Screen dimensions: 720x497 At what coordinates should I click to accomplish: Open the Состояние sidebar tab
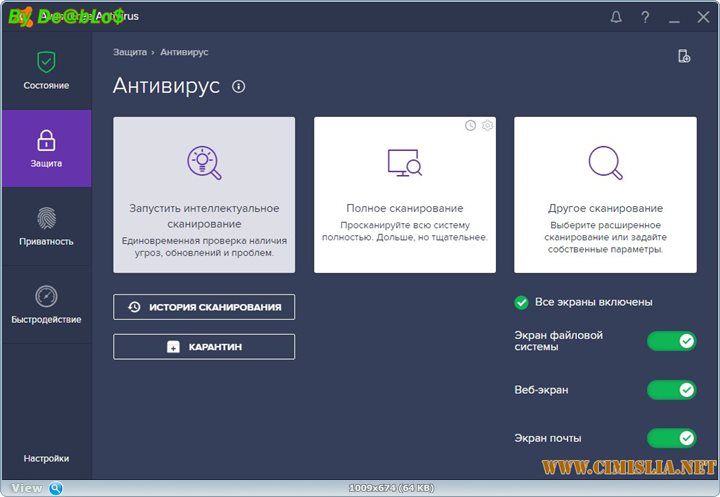click(x=46, y=71)
